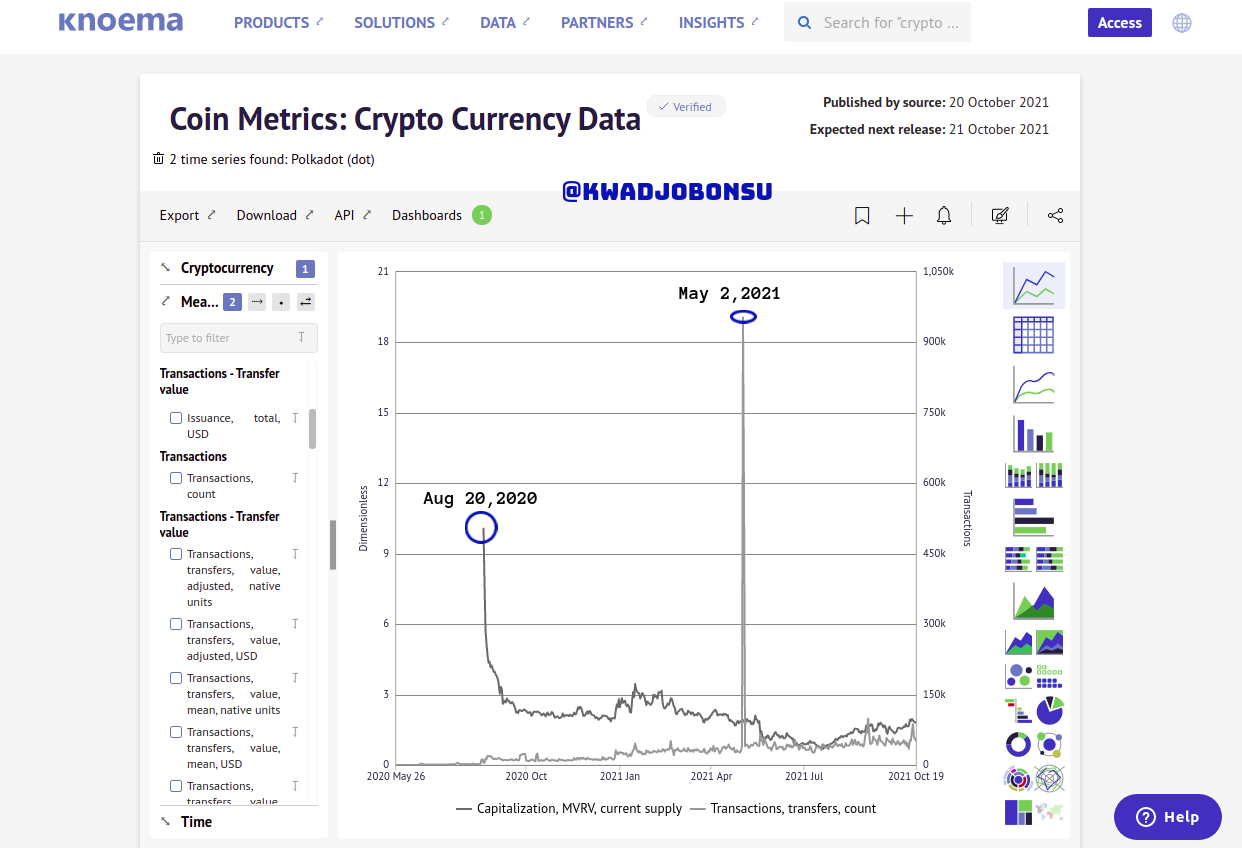This screenshot has width=1242, height=848.
Task: Click the Knoema logo
Action: pos(121,22)
